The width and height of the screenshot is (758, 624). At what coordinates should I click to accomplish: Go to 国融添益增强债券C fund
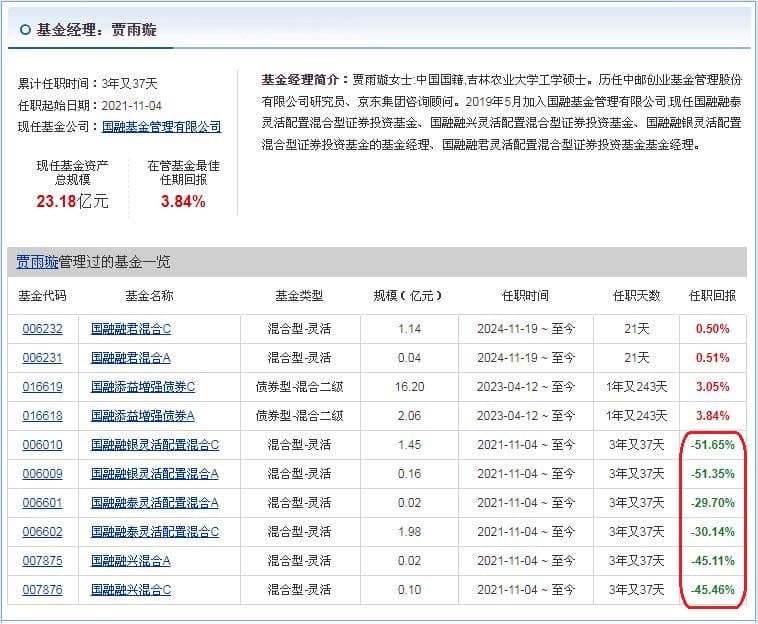(x=143, y=386)
